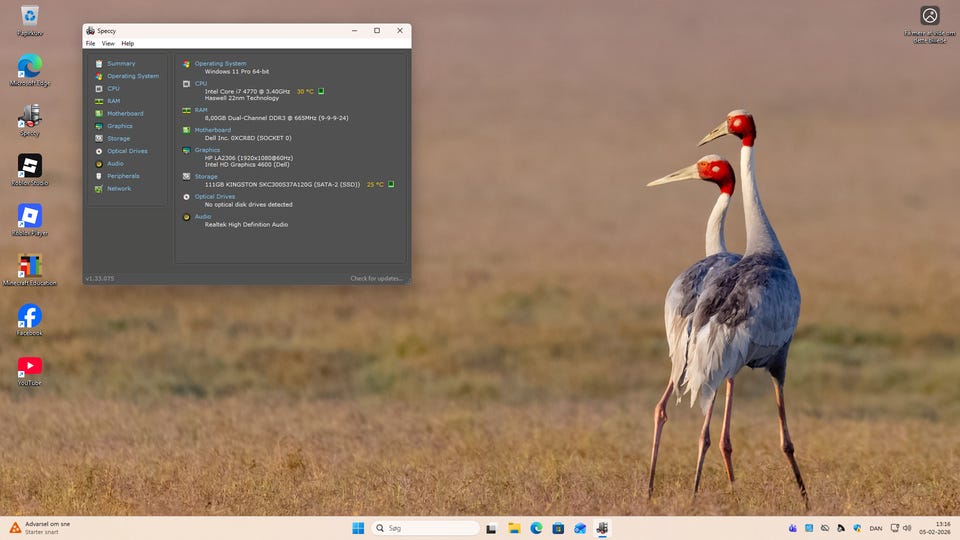Open the Optical Drives sidebar section
Viewport: 960px width, 540px height.
pyautogui.click(x=127, y=151)
